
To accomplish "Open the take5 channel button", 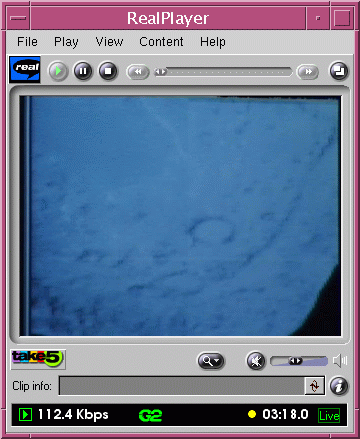I will [x=38, y=359].
